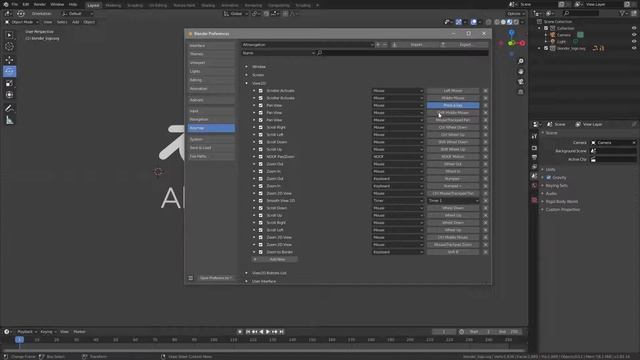Click the zoom magnifier gizmo in the viewport
Image resolution: width=640 pixels, height=360 pixels.
click(521, 61)
